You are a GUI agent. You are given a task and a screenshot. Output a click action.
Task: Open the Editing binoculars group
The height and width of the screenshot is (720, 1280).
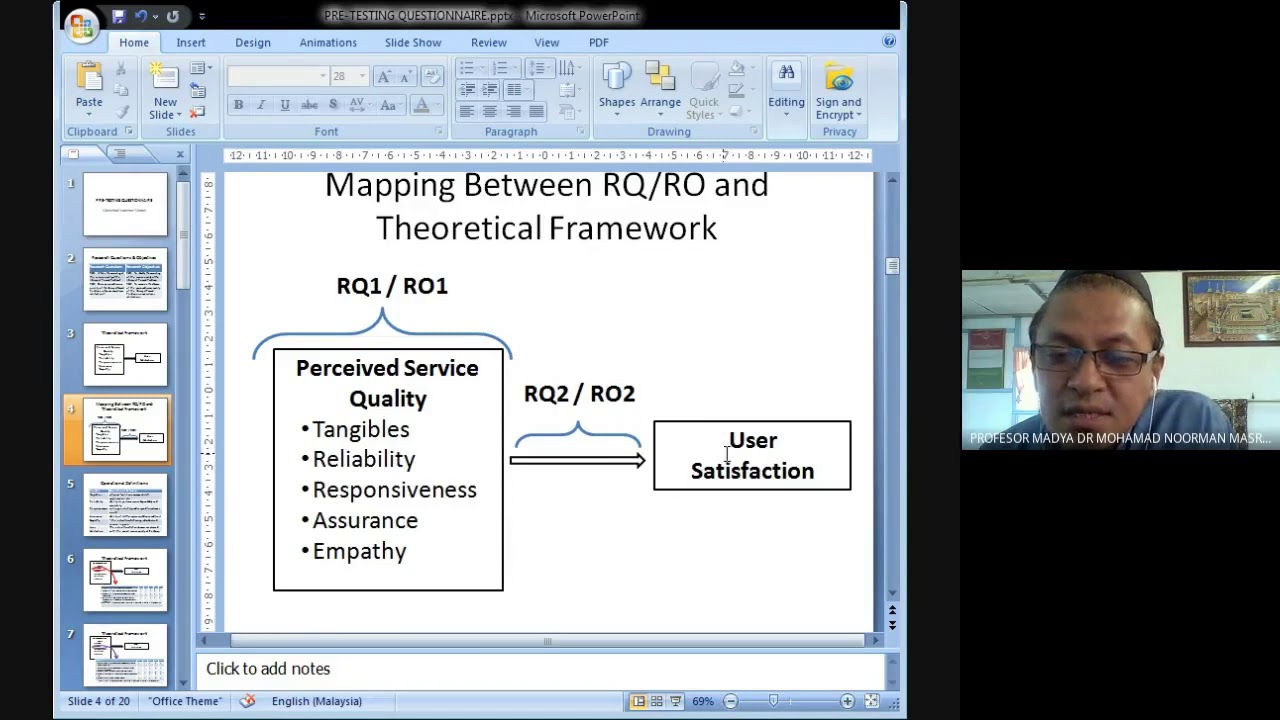pos(786,89)
